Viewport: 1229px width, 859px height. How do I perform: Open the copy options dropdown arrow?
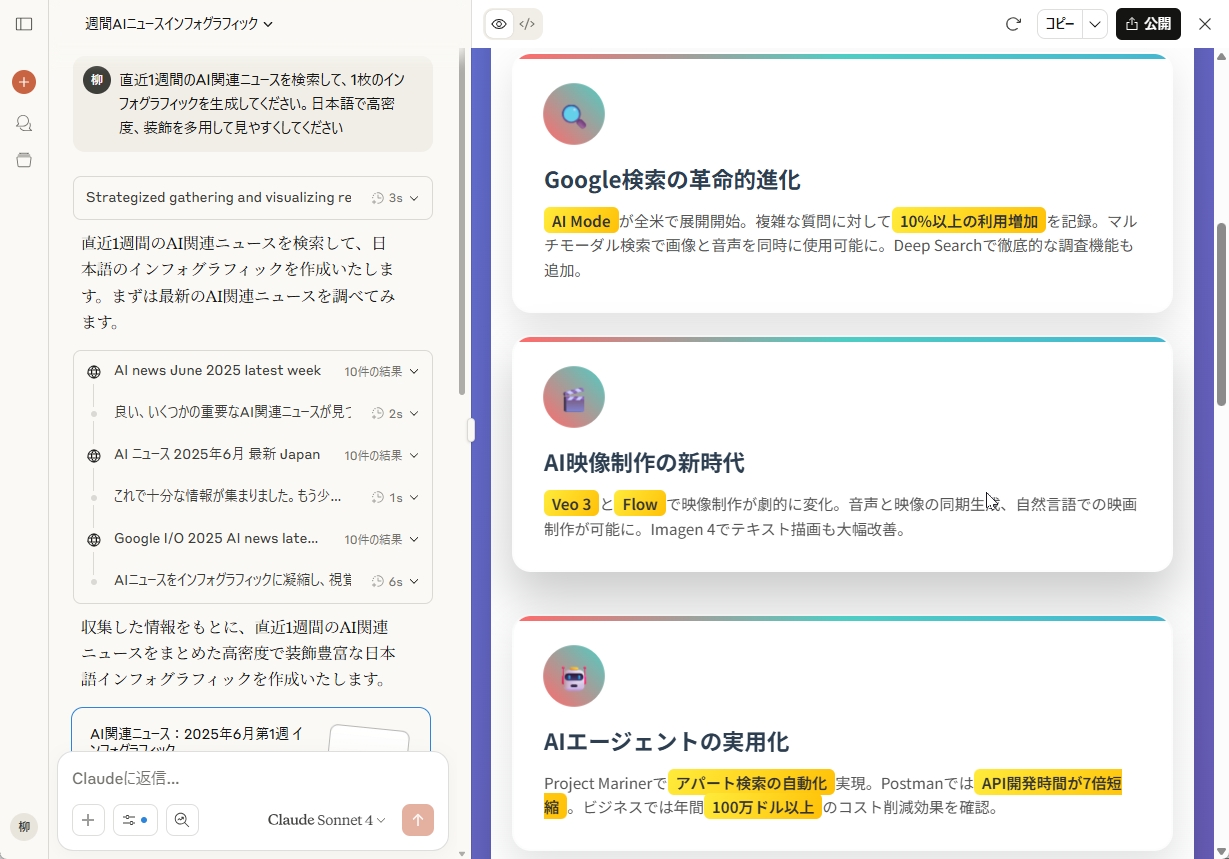pyautogui.click(x=1095, y=24)
